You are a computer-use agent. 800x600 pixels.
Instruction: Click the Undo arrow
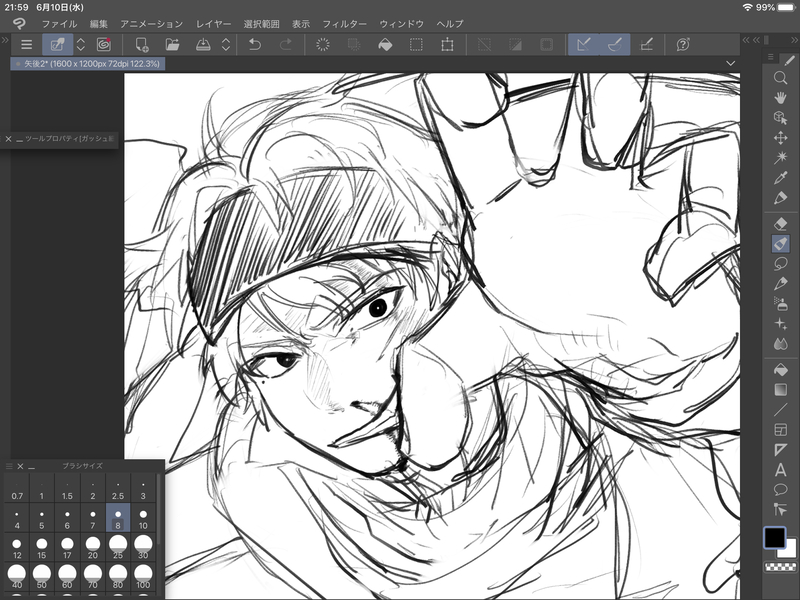point(255,45)
